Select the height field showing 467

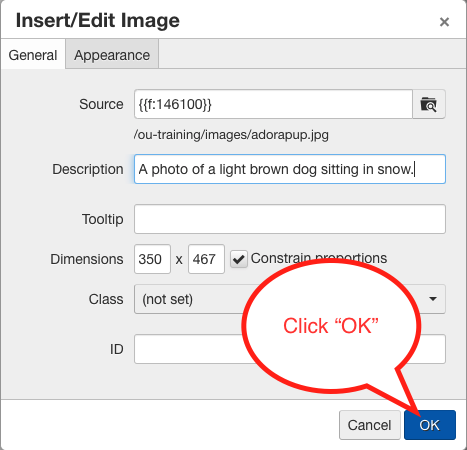tap(206, 259)
